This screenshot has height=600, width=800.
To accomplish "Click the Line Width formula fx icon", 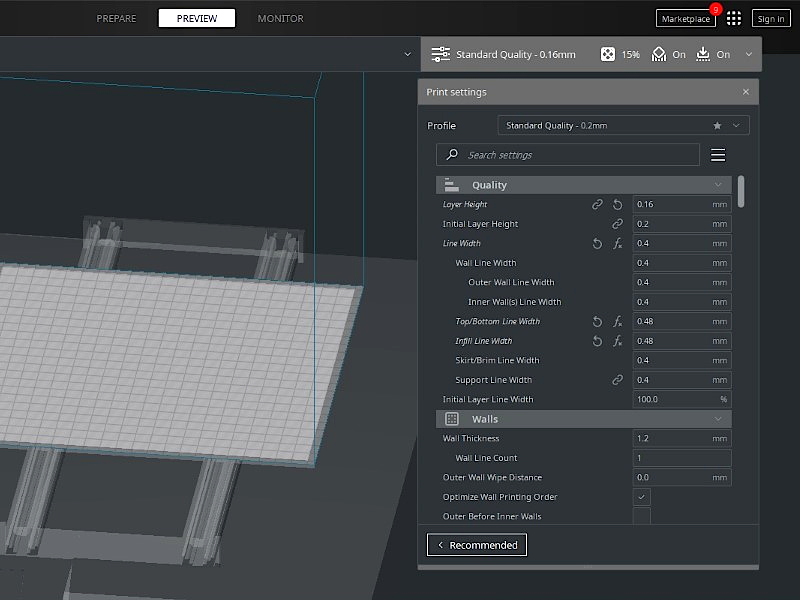I will (617, 243).
